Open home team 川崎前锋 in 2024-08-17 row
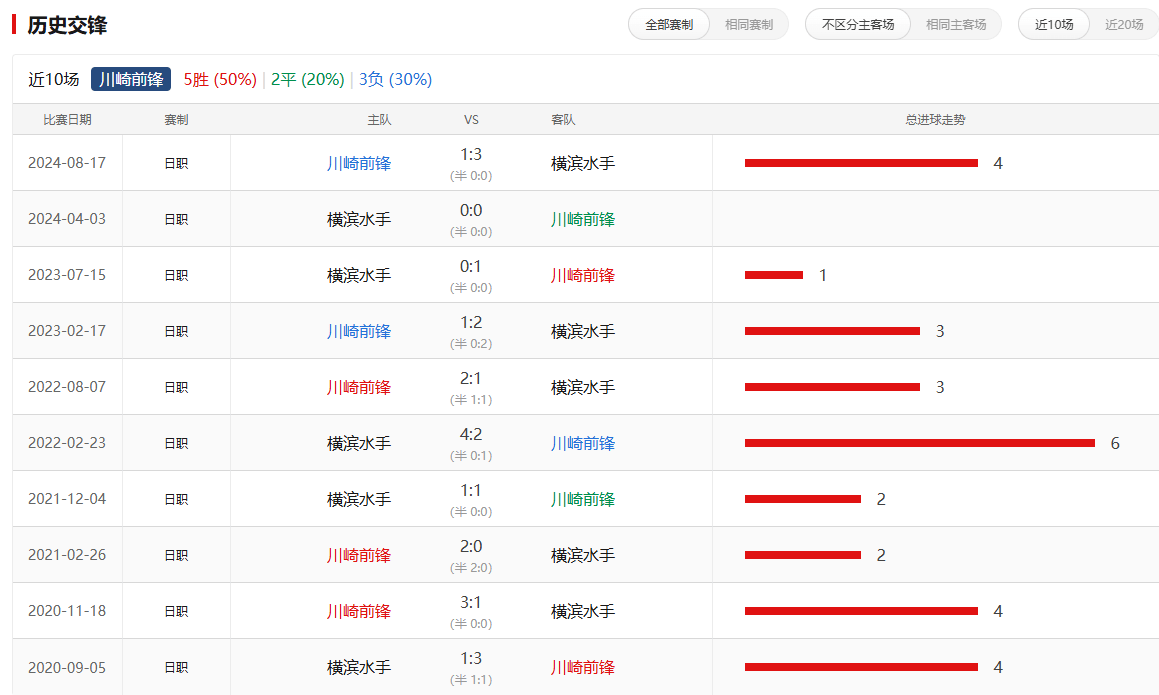 pyautogui.click(x=359, y=163)
